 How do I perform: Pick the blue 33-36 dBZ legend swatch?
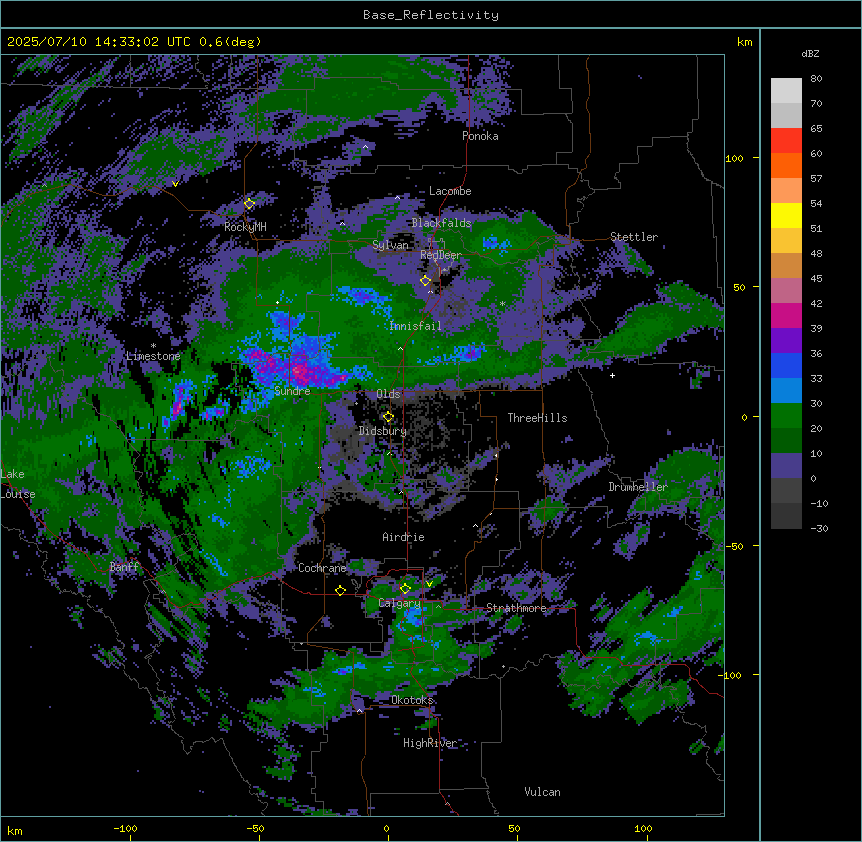click(x=786, y=365)
